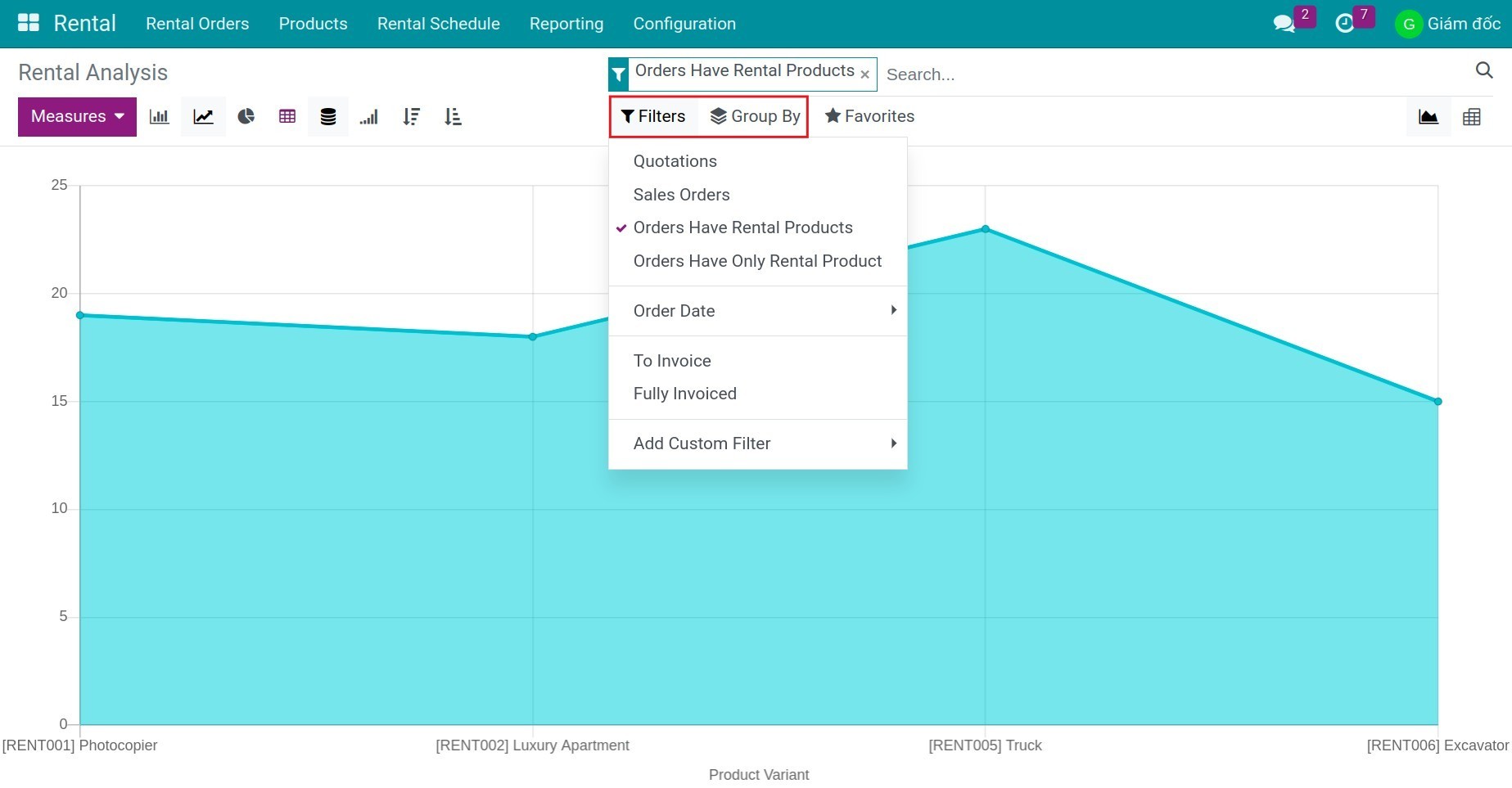Sort chart in ascending order

[x=453, y=117]
